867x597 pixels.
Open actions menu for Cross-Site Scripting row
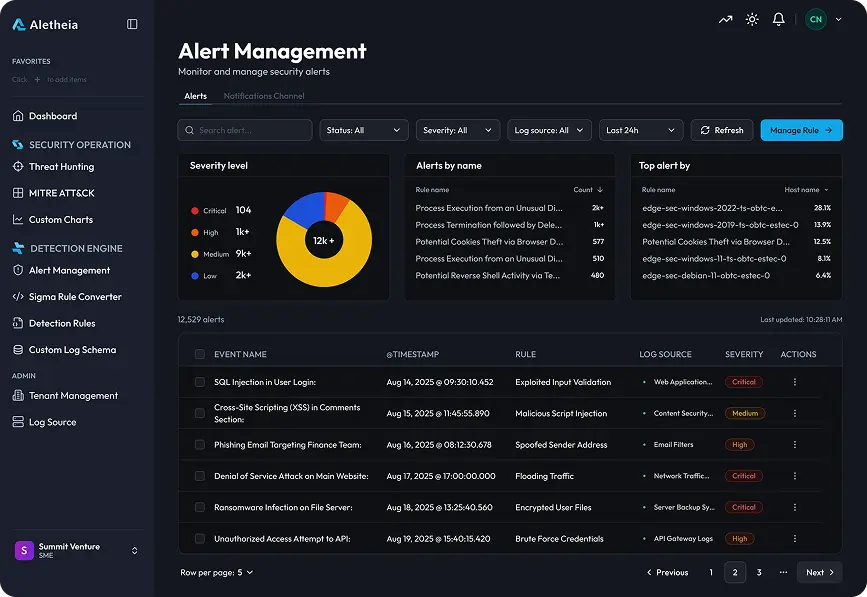point(795,413)
